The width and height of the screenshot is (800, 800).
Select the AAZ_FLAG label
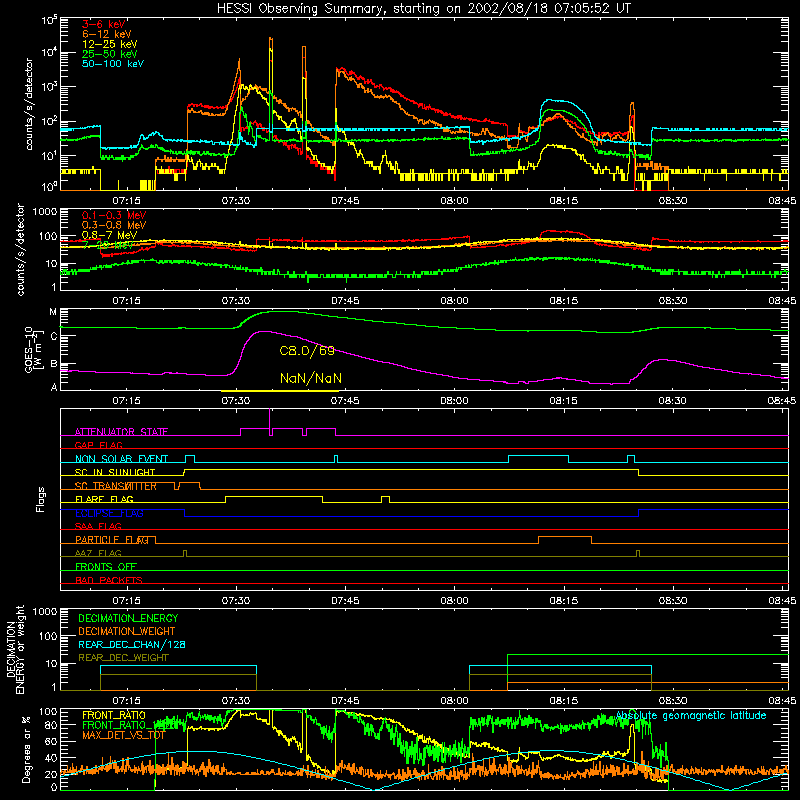point(98,554)
